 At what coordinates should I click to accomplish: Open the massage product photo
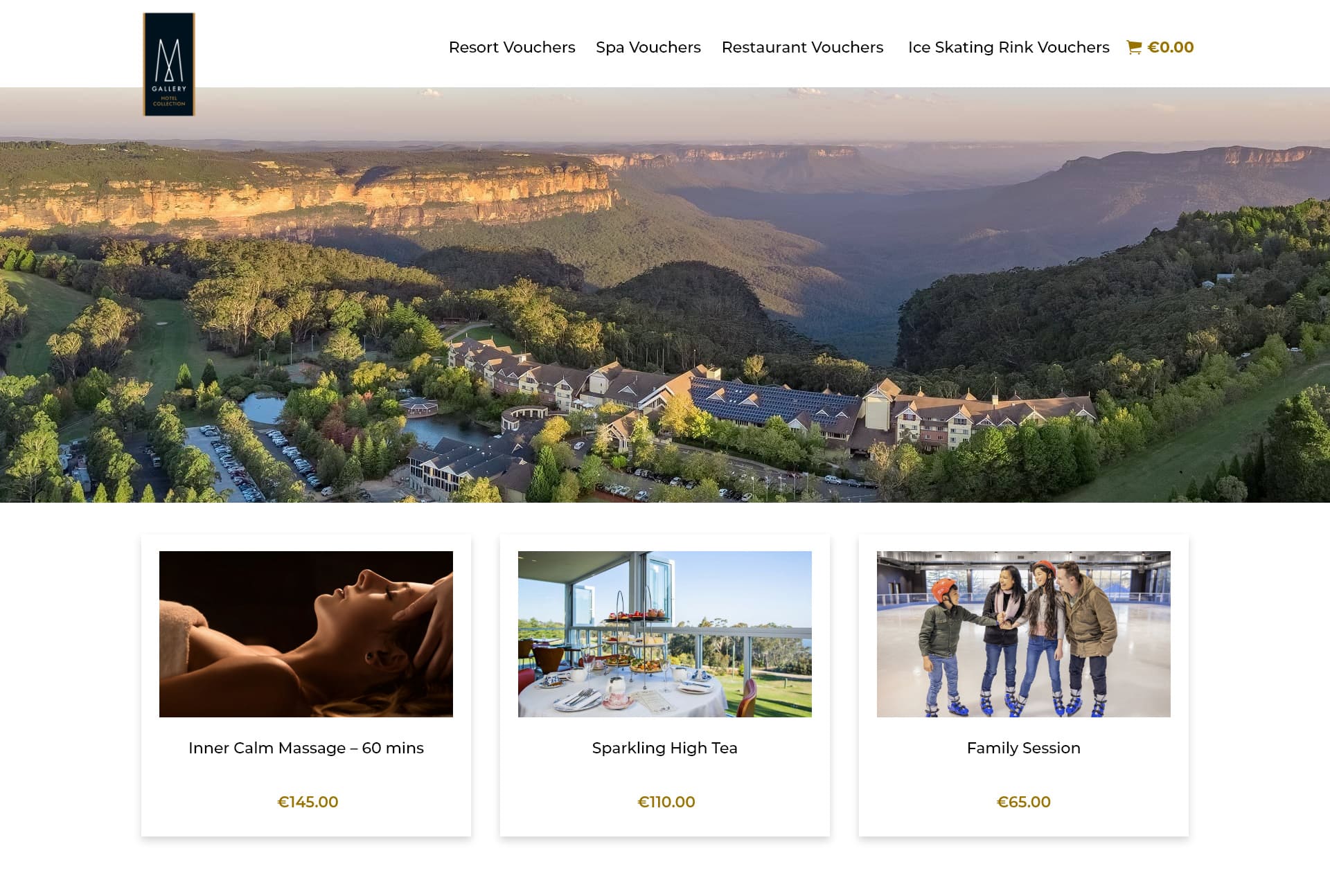(x=306, y=634)
